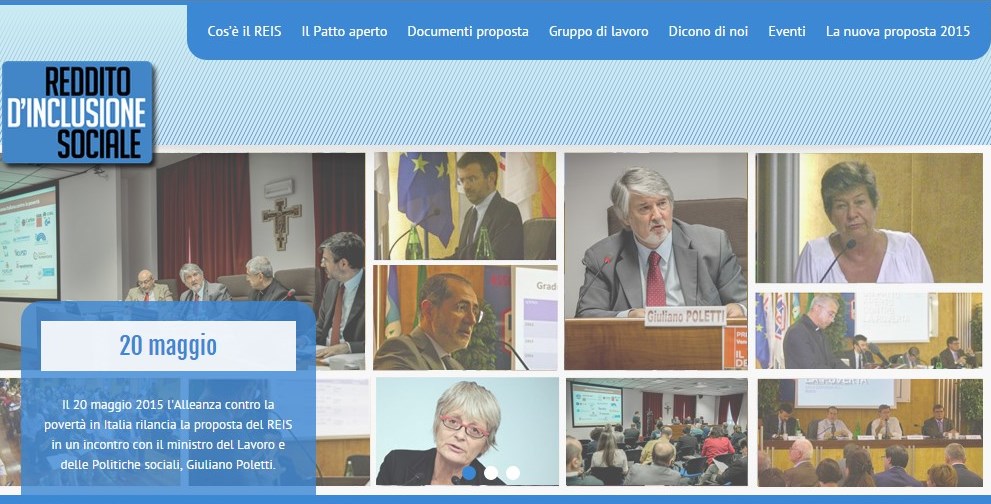Open the Cos'è il REIS menu
Image resolution: width=991 pixels, height=504 pixels.
click(244, 31)
